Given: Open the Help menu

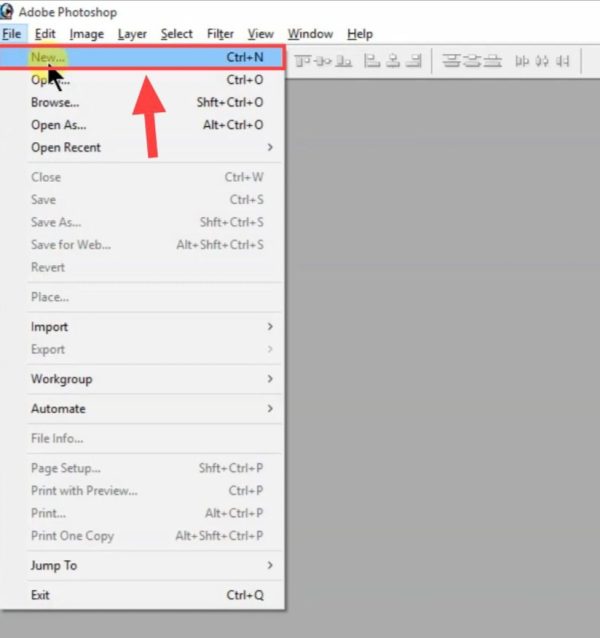Looking at the screenshot, I should (360, 34).
